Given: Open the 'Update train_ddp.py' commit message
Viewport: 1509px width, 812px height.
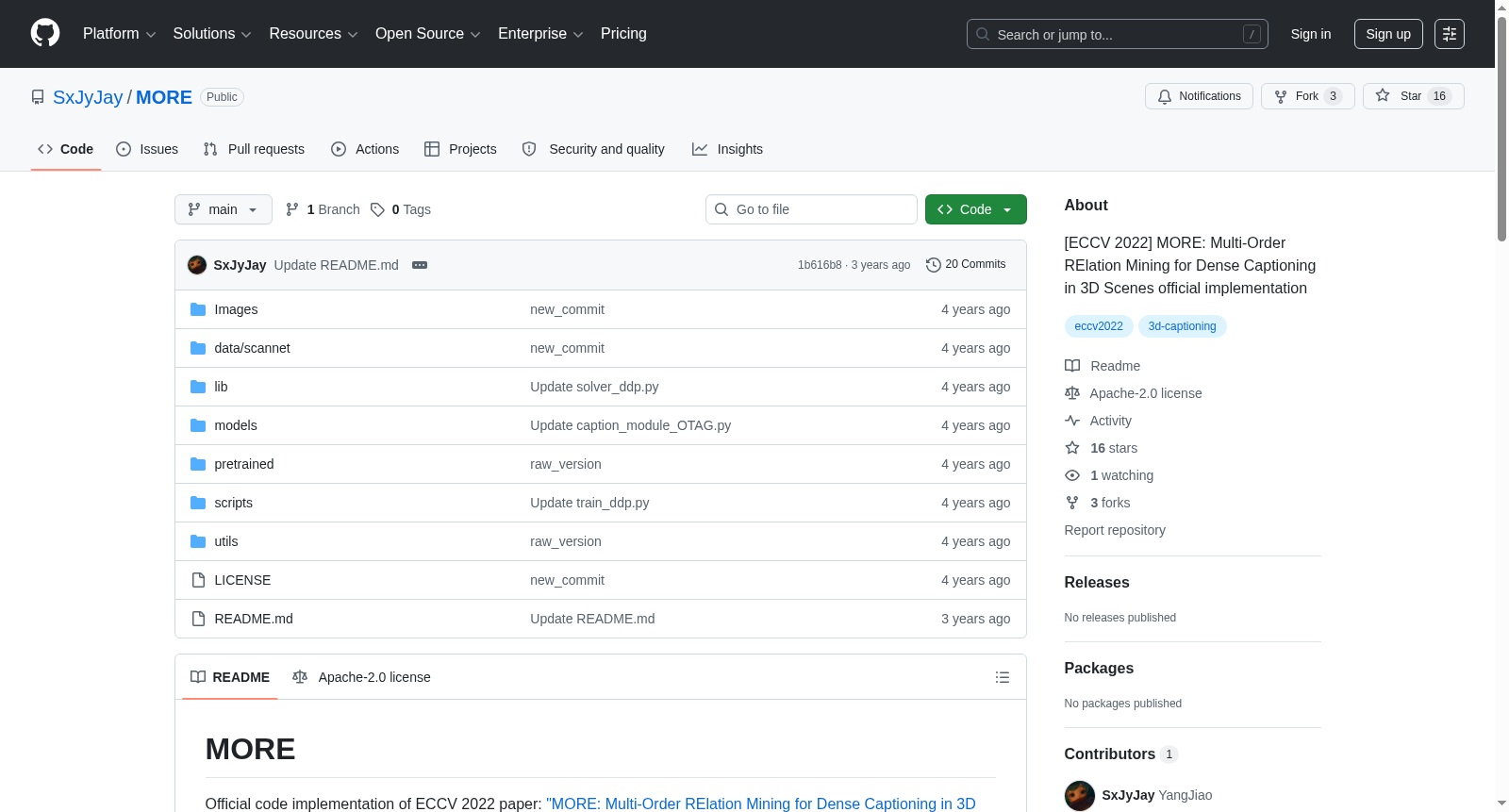Looking at the screenshot, I should (x=589, y=503).
